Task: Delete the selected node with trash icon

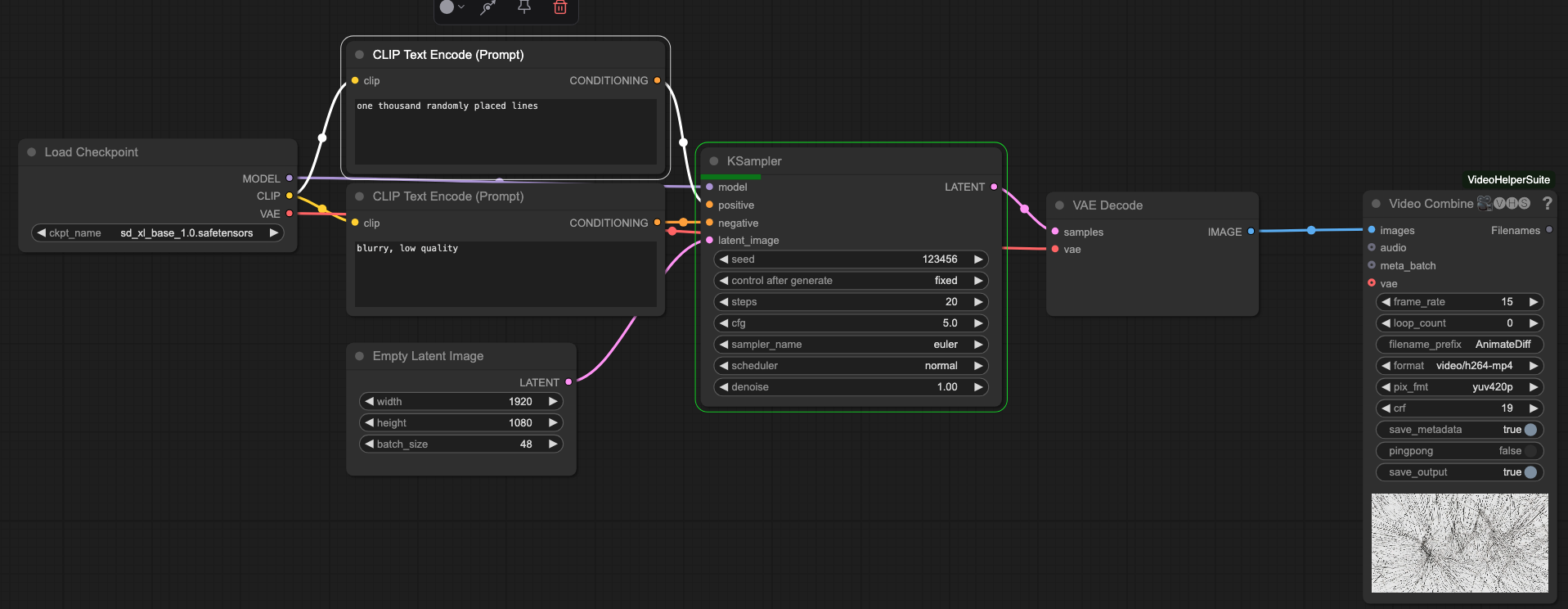Action: (560, 7)
